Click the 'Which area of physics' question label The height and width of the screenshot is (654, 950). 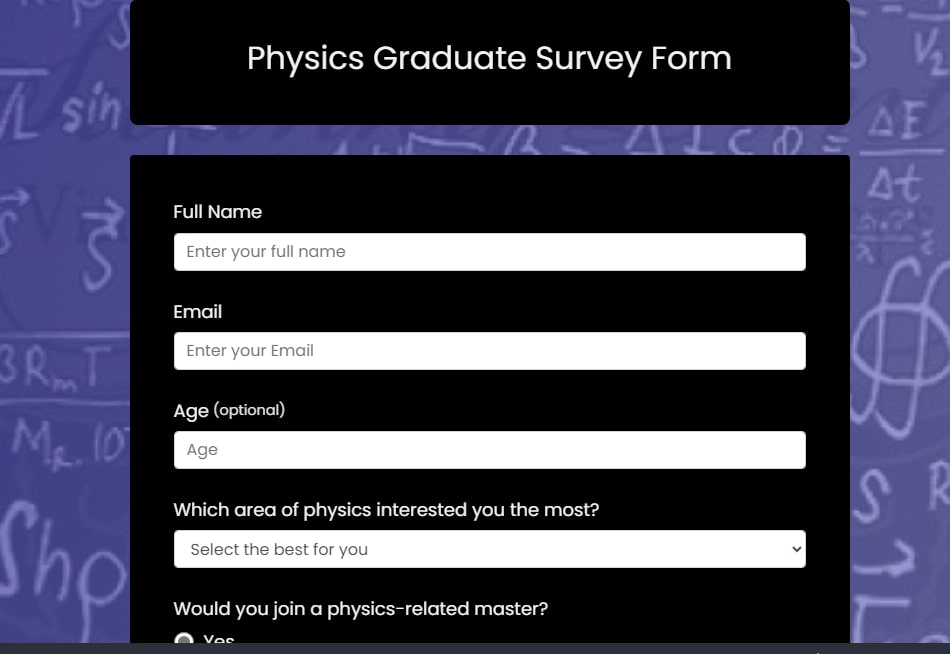[x=386, y=510]
